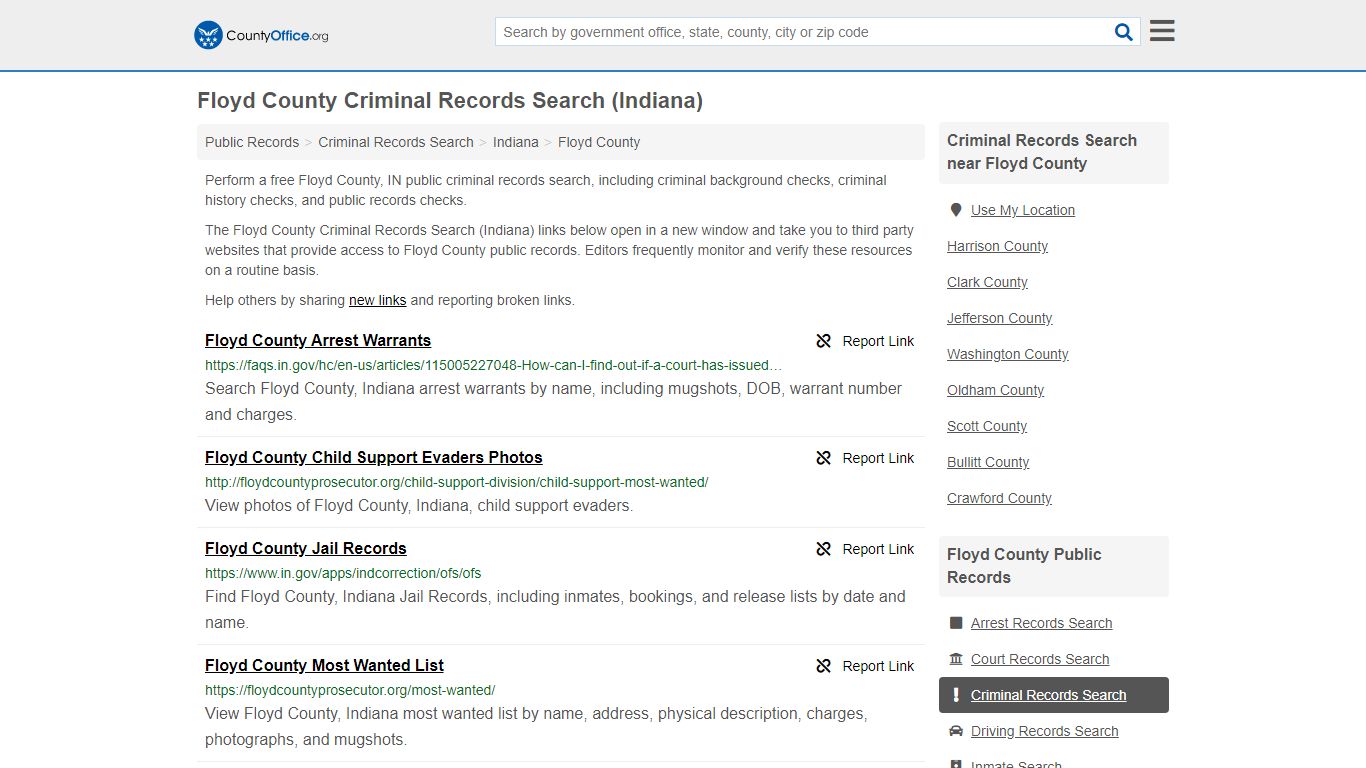
Task: Click the CountyOffice.org logo
Action: (x=261, y=35)
